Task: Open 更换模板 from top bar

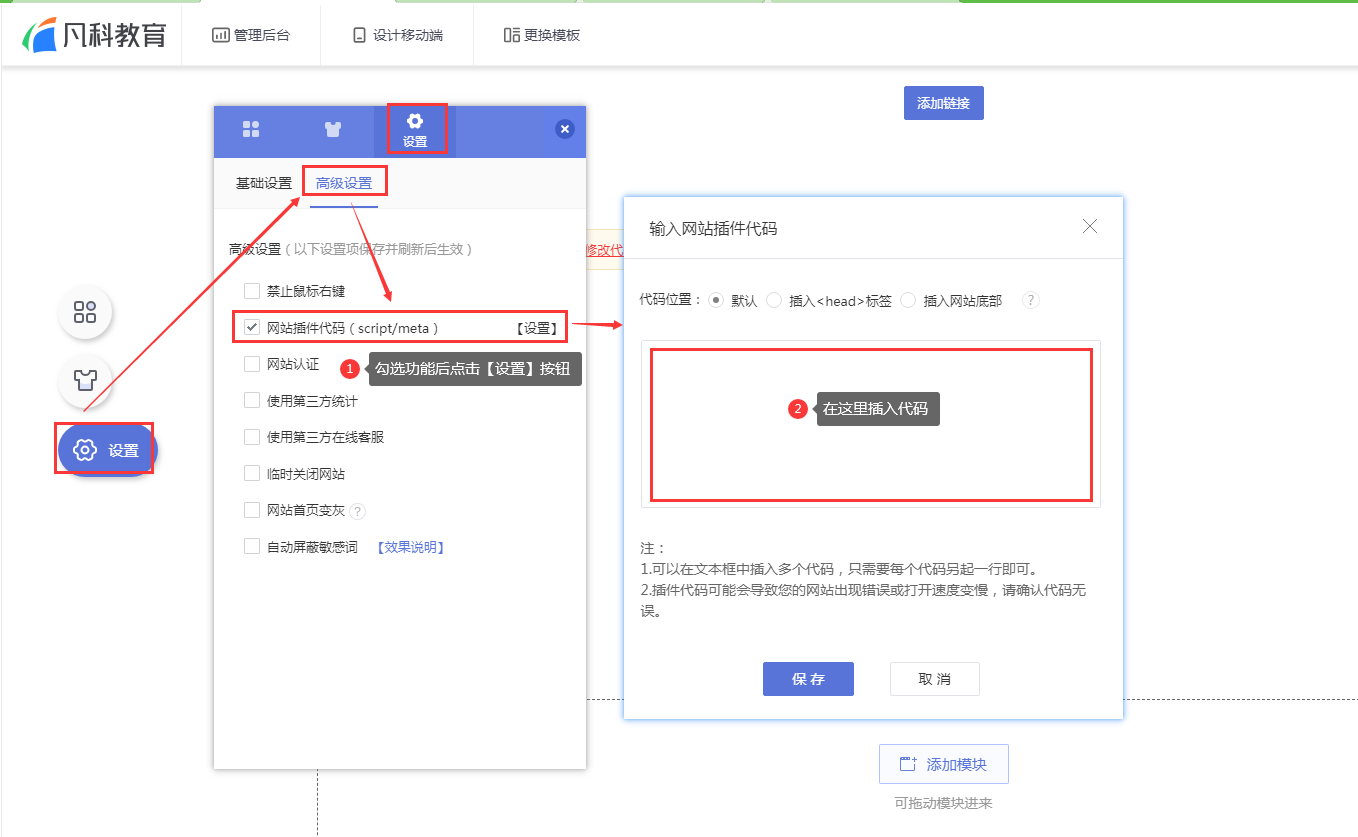Action: (542, 35)
